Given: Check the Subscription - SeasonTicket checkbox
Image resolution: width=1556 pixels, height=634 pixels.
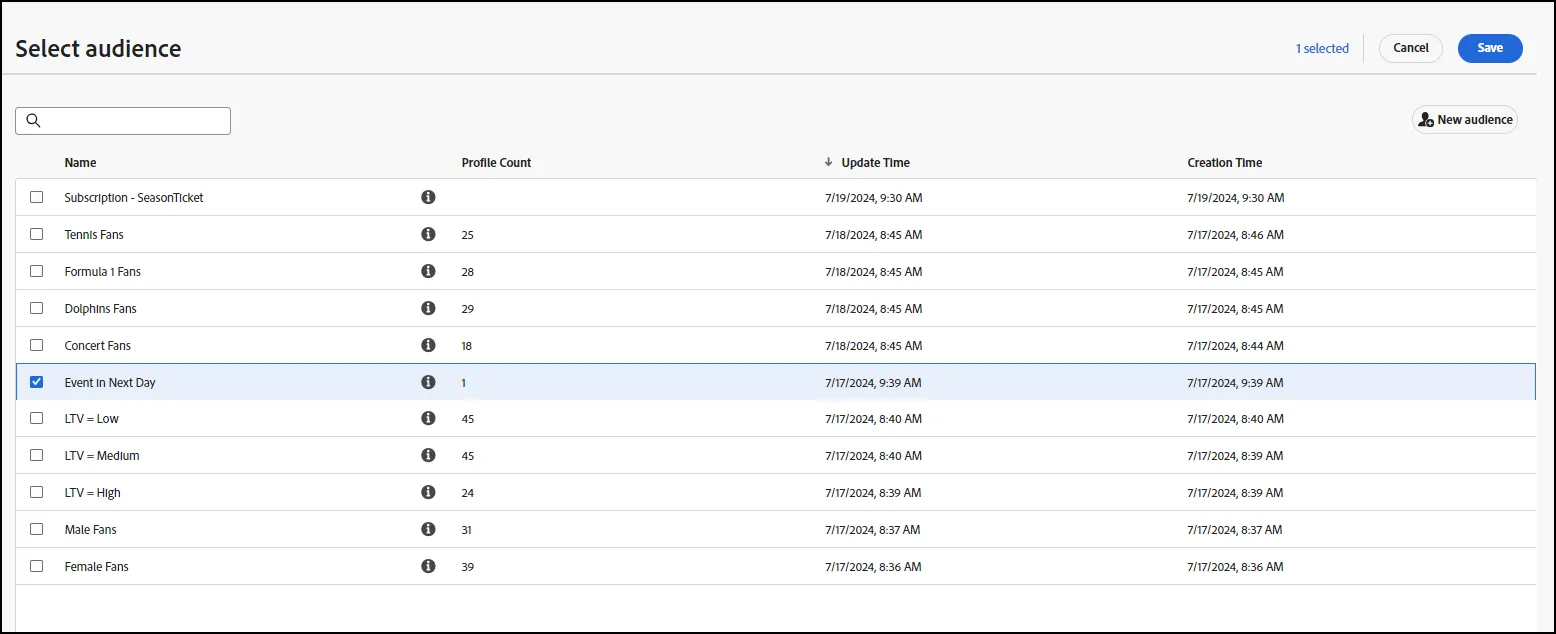Looking at the screenshot, I should (37, 197).
